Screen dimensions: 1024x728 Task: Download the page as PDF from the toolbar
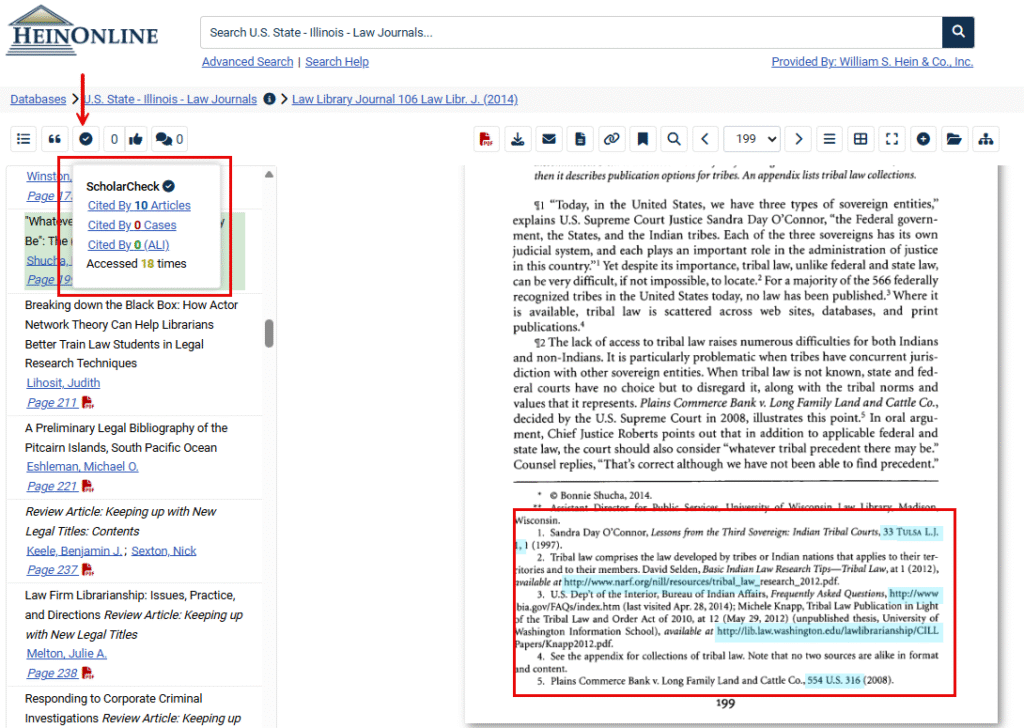coord(486,139)
